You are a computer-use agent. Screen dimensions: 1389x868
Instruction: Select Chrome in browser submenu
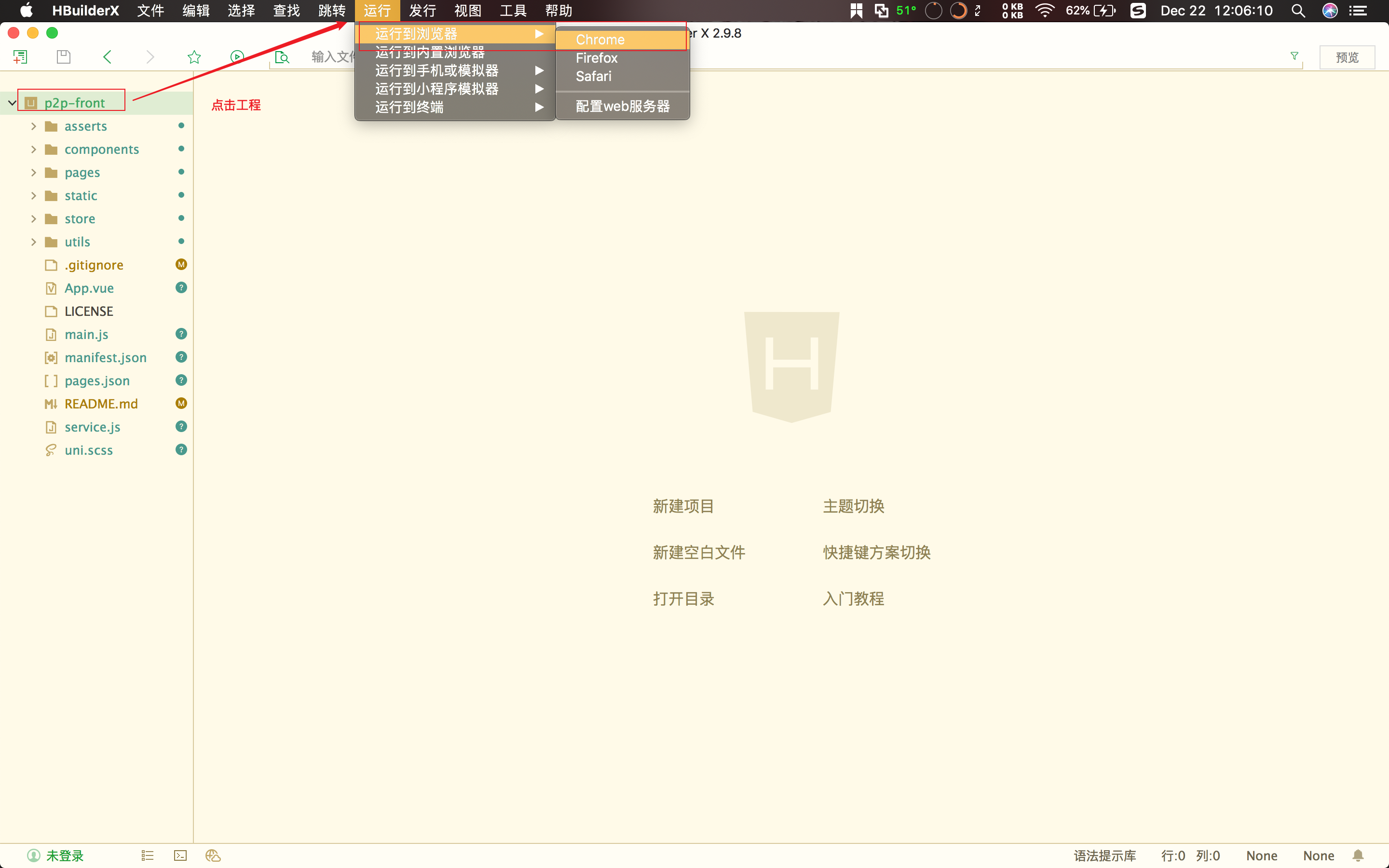point(600,40)
